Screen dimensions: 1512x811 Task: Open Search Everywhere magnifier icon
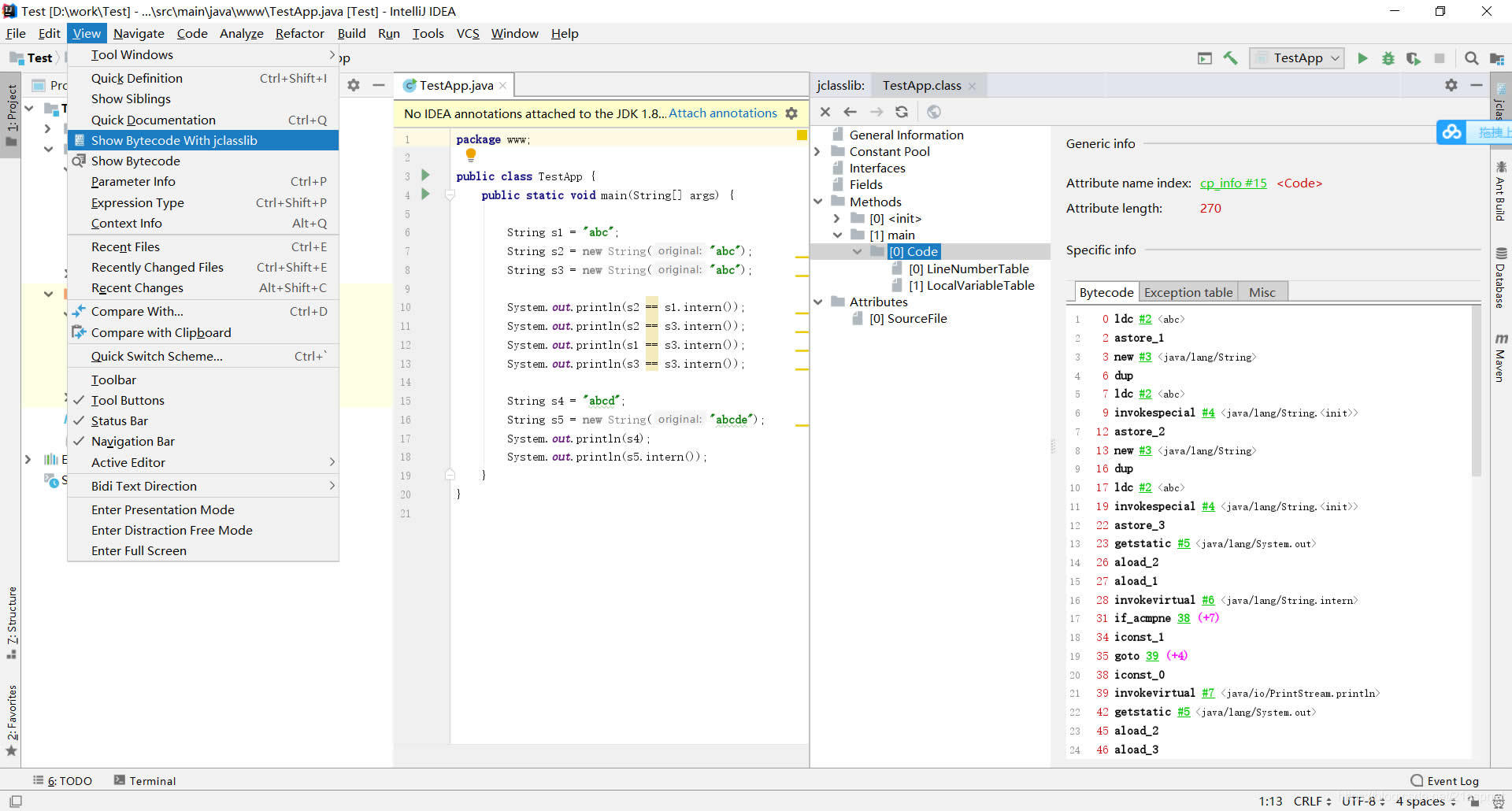[1471, 58]
